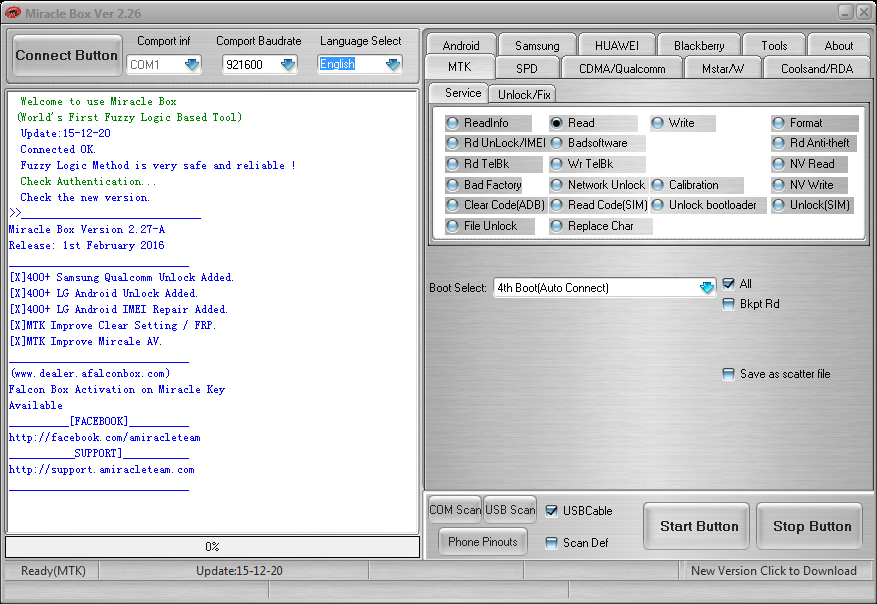Click the facebook.com/amiracleteam link text

pos(105,437)
